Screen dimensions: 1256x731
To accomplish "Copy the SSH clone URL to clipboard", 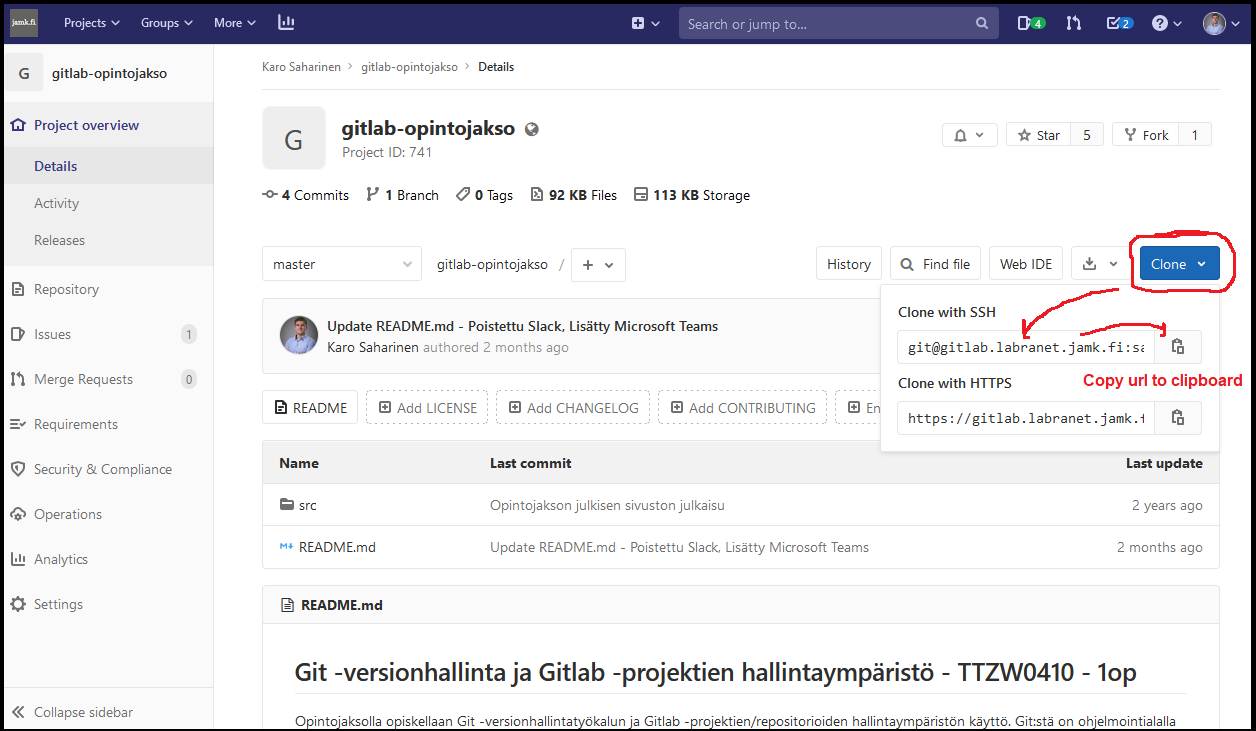I will (x=1178, y=347).
